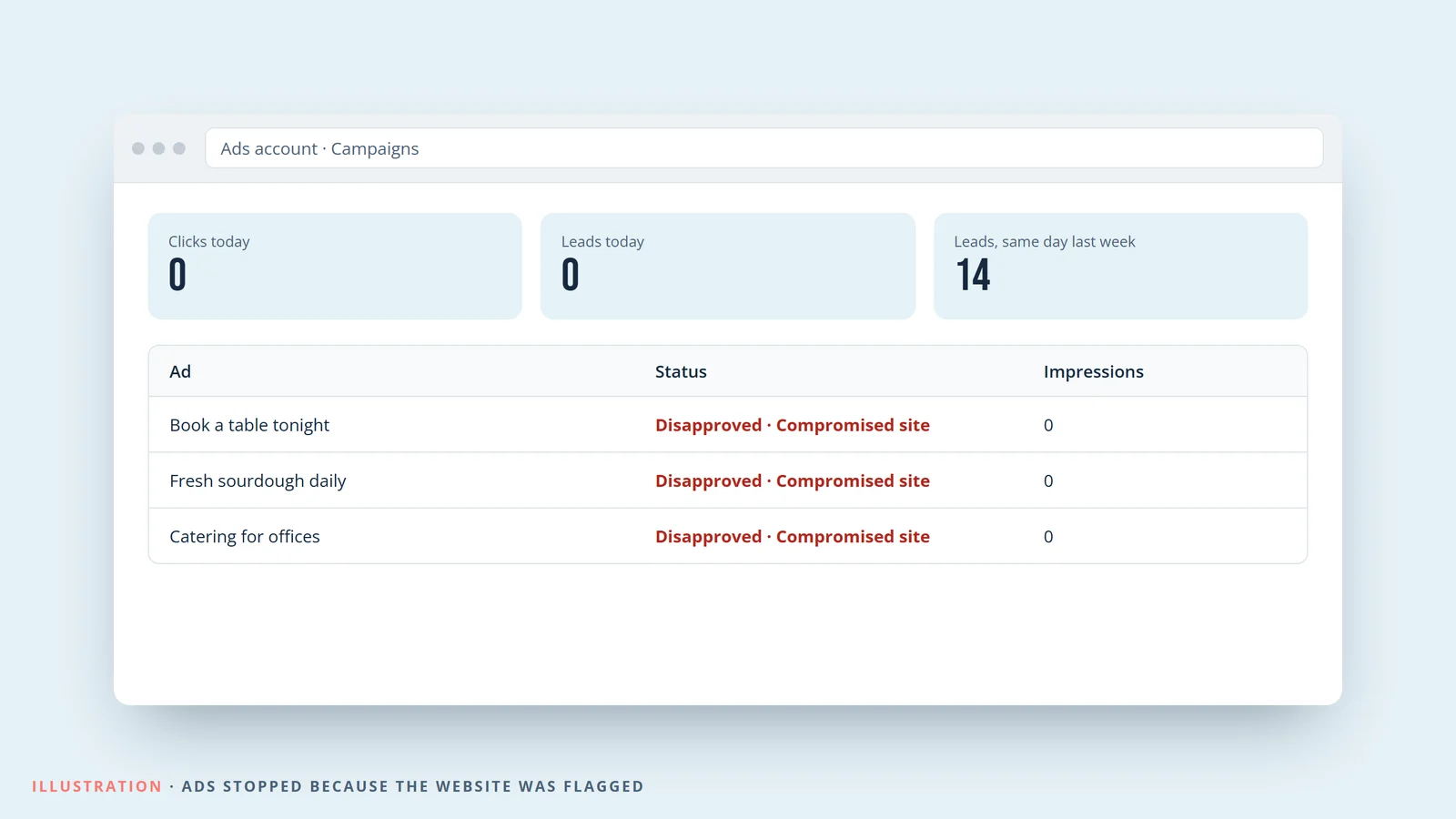The height and width of the screenshot is (819, 1456).
Task: Open the Clicks today card
Action: [x=335, y=266]
